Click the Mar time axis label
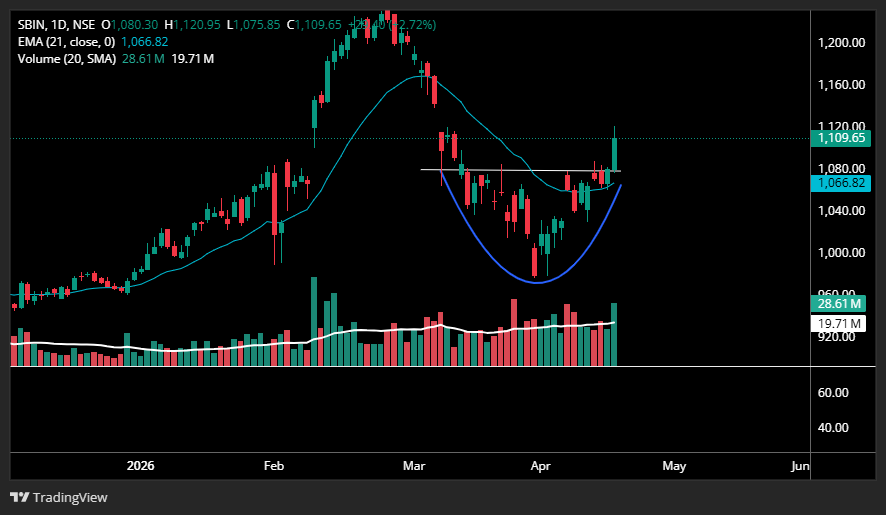 click(414, 466)
